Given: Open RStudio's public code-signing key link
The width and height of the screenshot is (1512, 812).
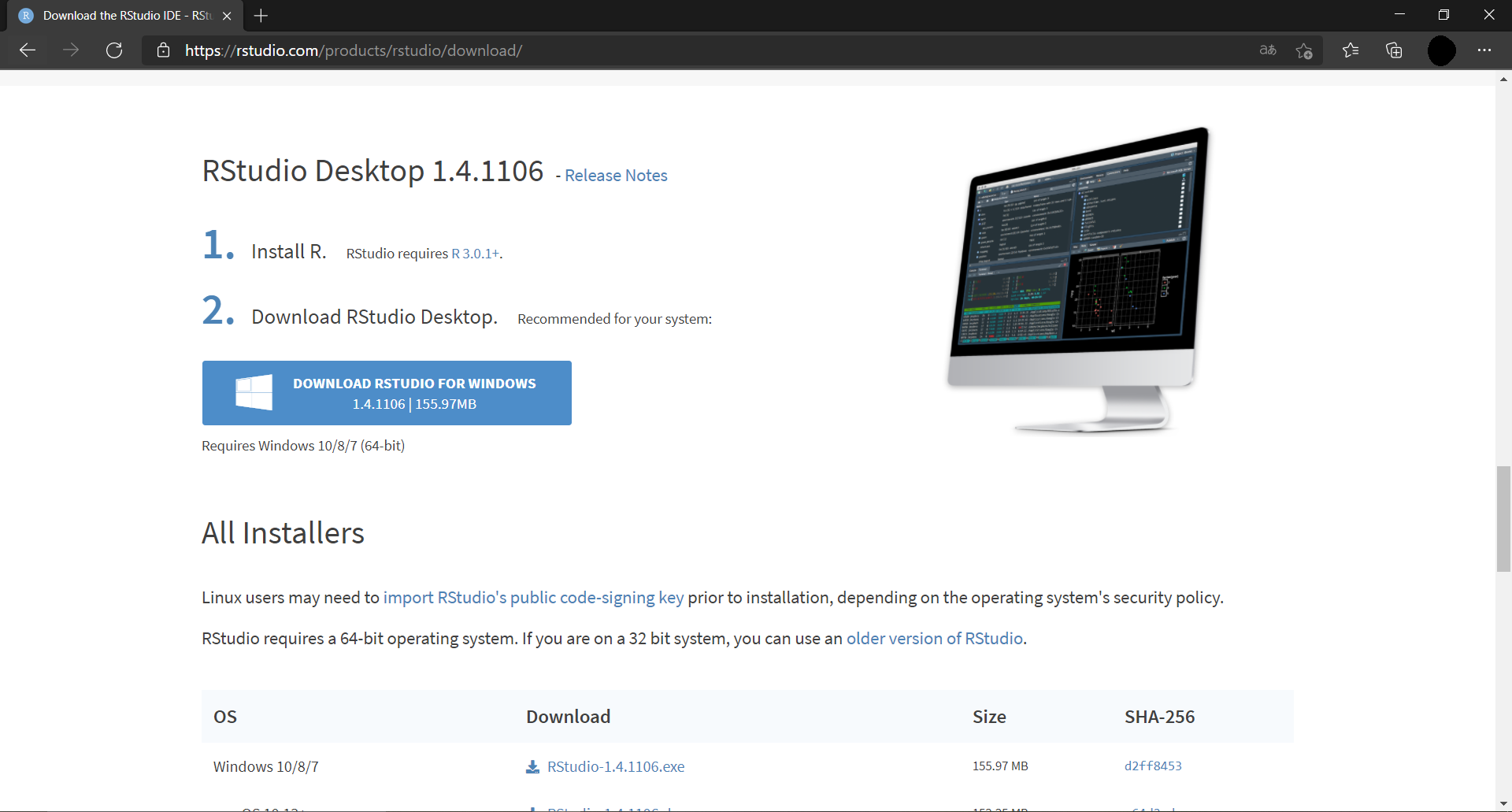Looking at the screenshot, I should 533,597.
